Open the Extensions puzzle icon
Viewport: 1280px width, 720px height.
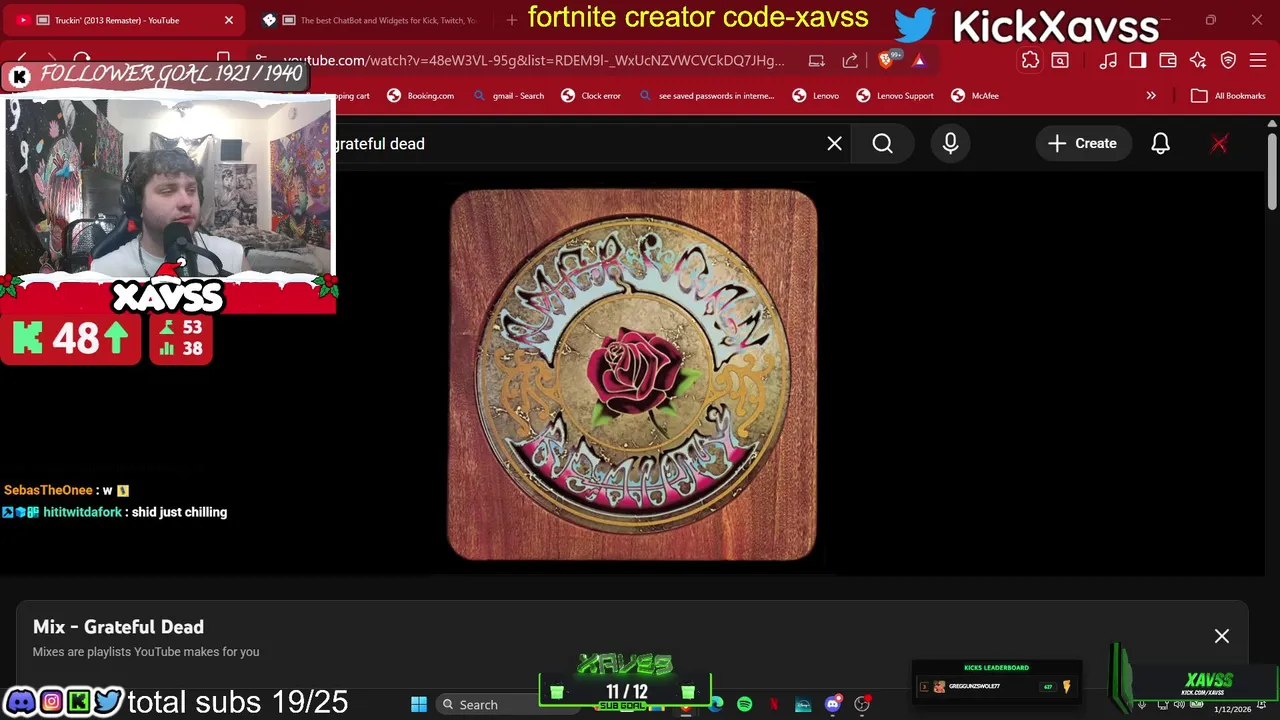tap(1030, 61)
